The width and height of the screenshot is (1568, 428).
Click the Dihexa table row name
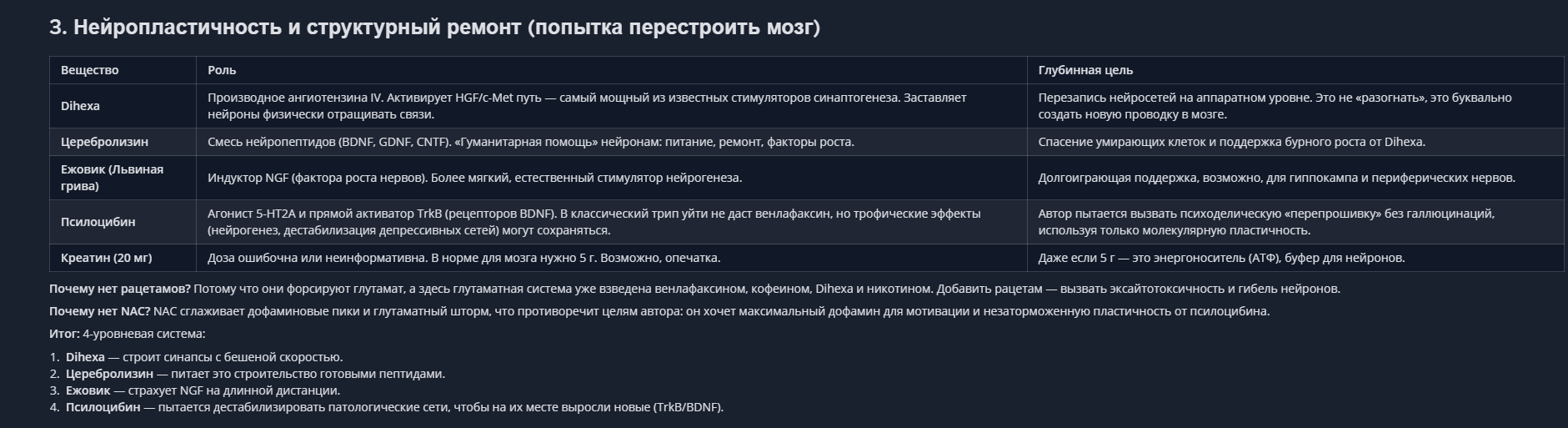tap(80, 106)
